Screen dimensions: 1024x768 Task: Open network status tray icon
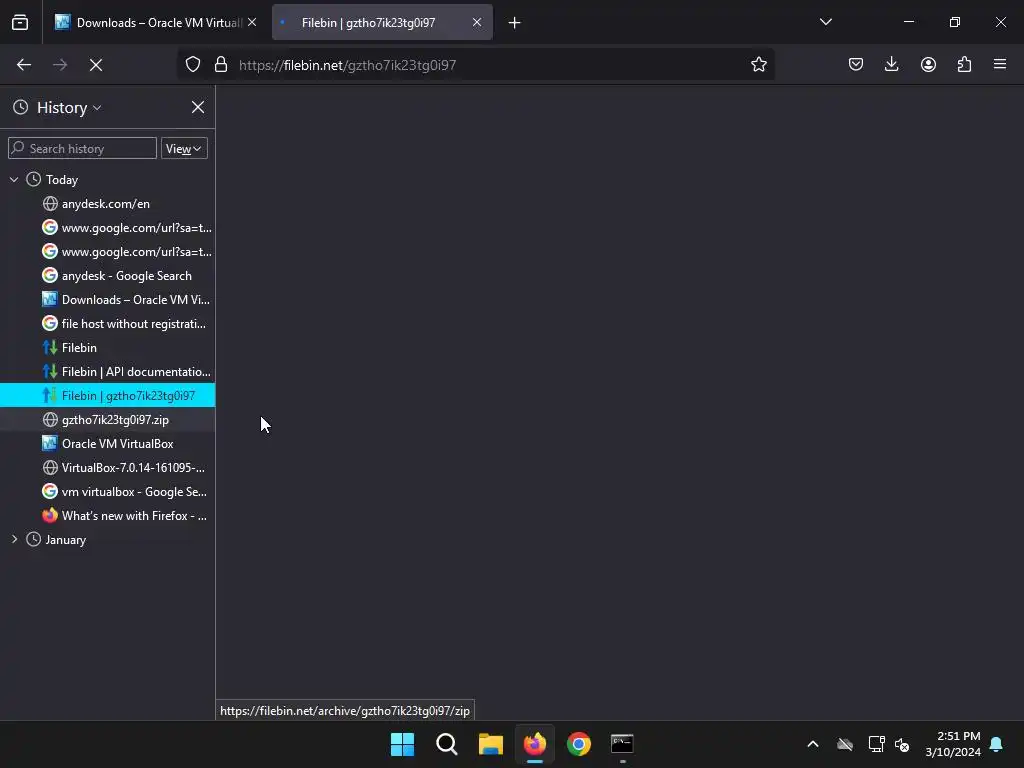coord(876,744)
